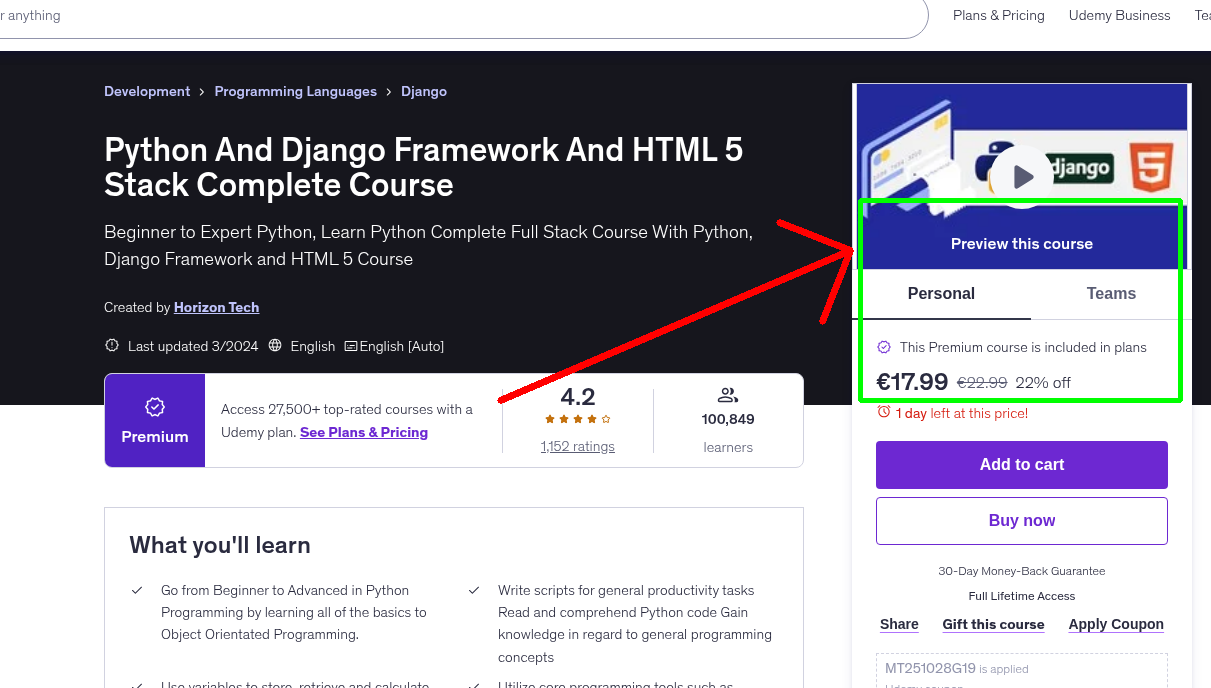Open the Share options
1211x688 pixels.
tap(898, 623)
